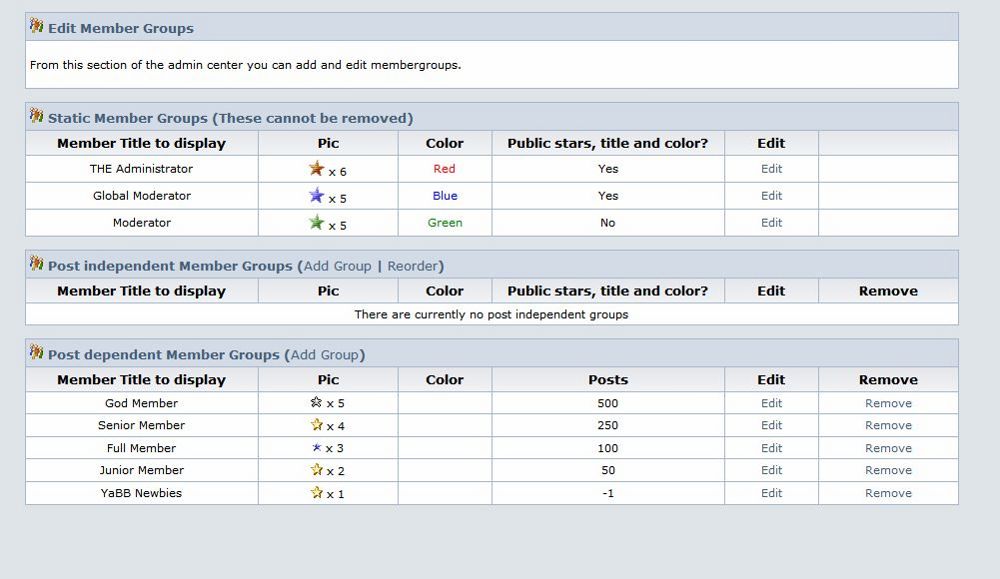Click the green star in Moderator row
Image resolution: width=1000 pixels, height=579 pixels.
[x=317, y=222]
